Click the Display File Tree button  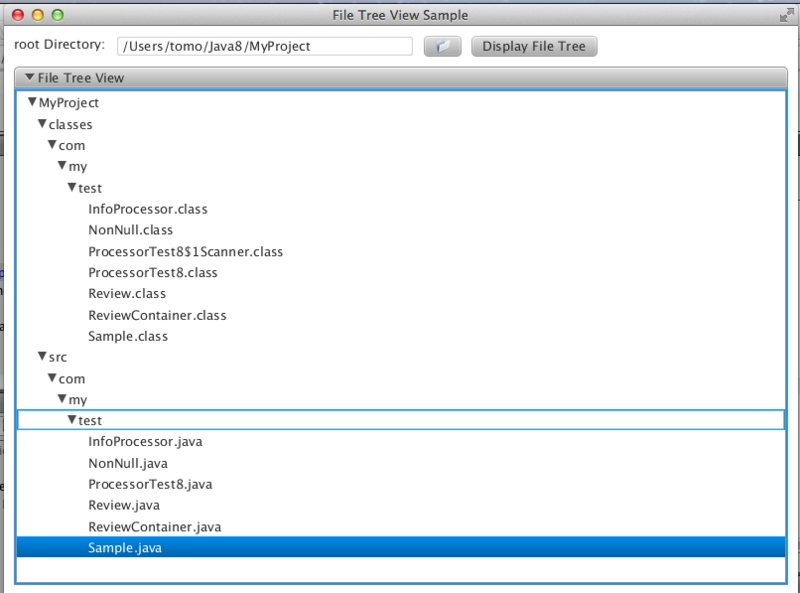coord(534,46)
